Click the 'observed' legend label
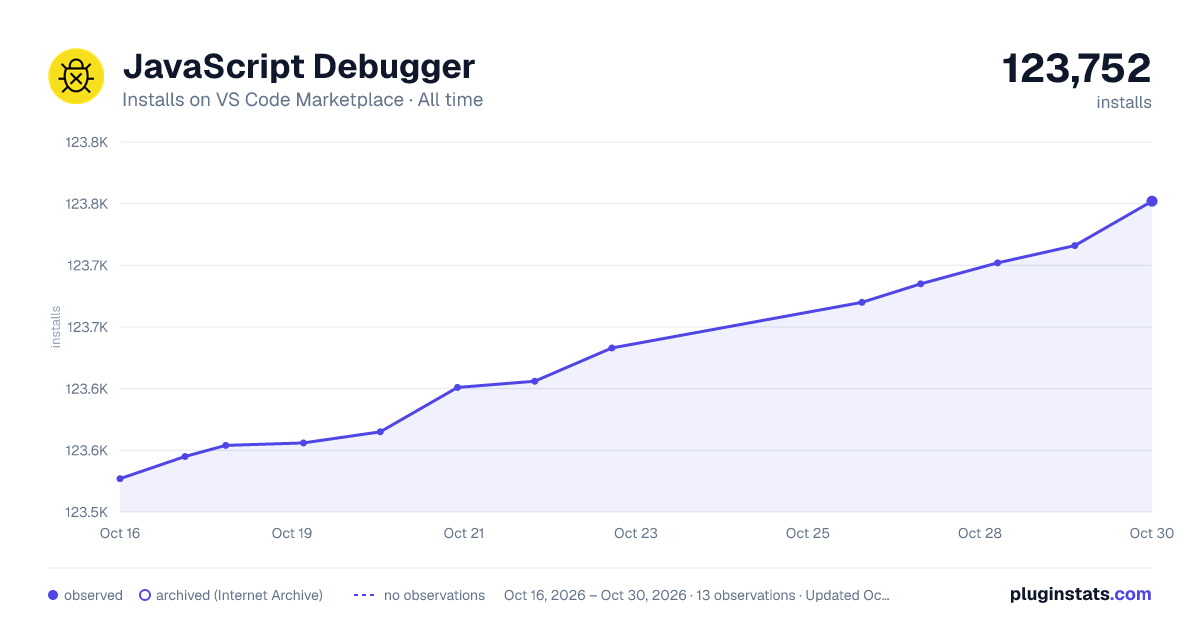Screen dimensions: 1200x630 click(x=93, y=595)
